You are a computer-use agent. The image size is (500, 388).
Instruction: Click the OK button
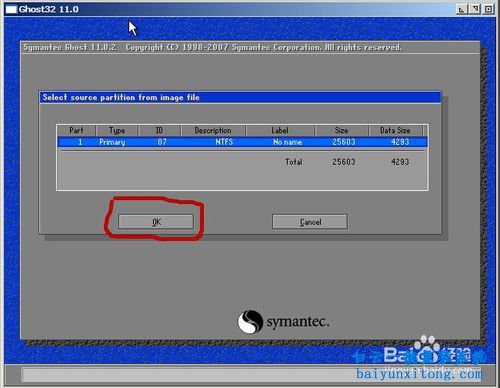tap(156, 222)
